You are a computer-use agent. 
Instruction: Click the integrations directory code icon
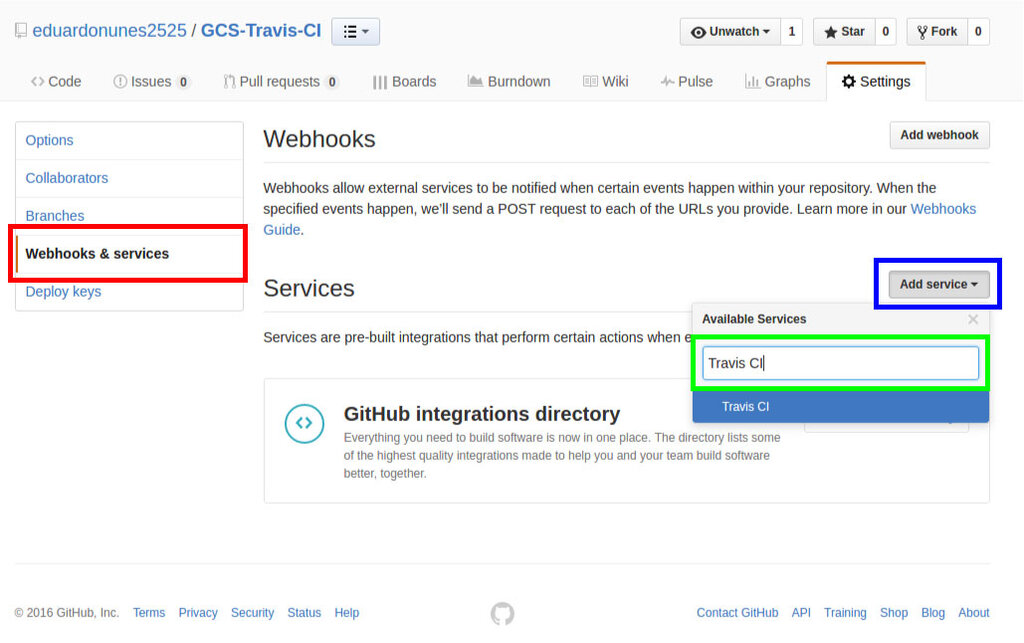click(x=304, y=423)
